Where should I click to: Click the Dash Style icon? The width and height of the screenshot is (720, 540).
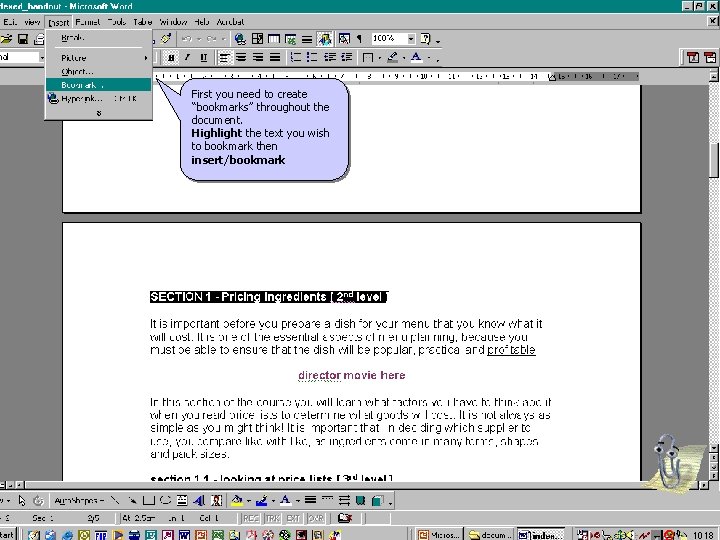327,501
